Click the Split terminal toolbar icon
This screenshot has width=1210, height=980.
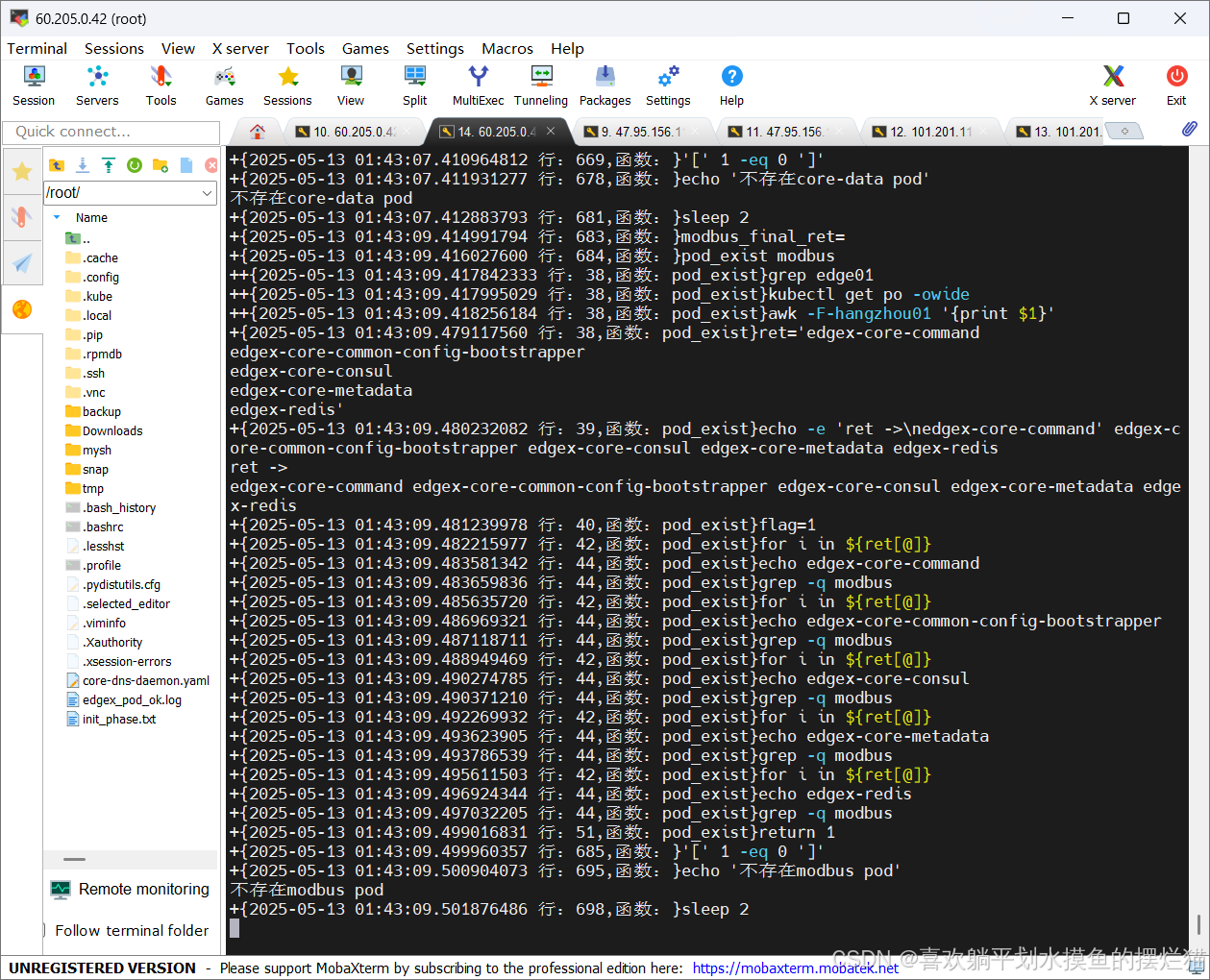pos(415,86)
